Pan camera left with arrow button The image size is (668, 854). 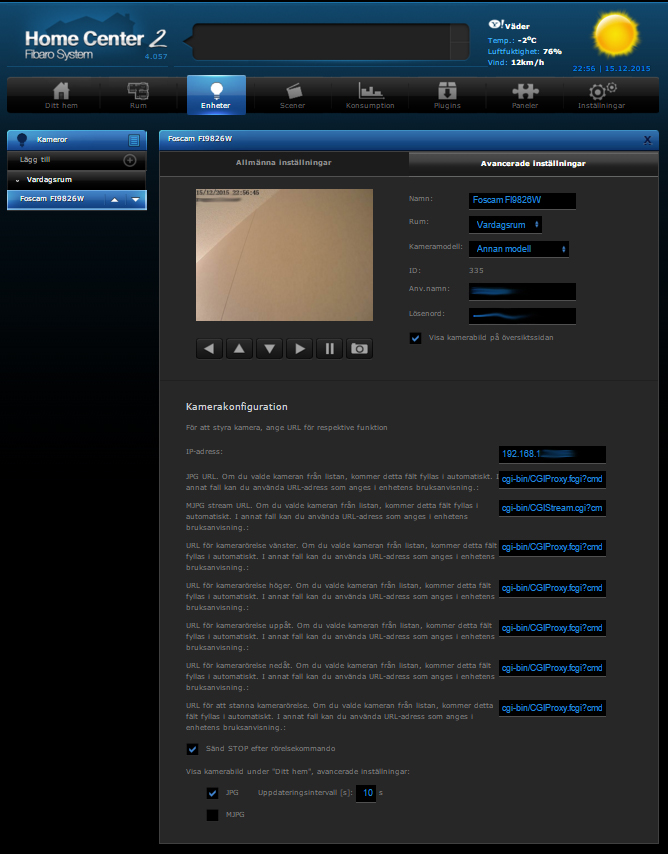(x=209, y=348)
